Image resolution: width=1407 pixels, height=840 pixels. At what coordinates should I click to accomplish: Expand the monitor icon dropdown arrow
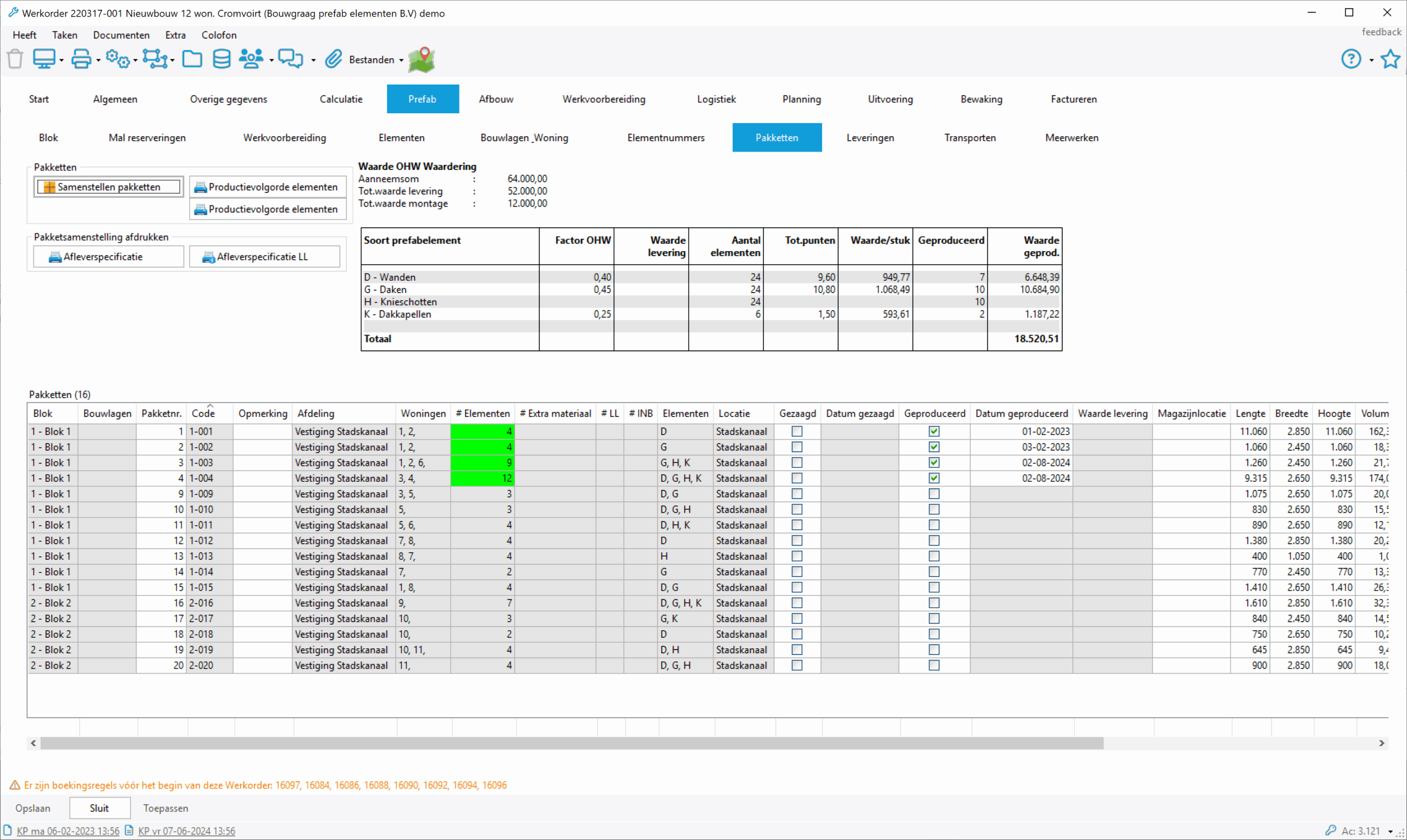(x=62, y=60)
